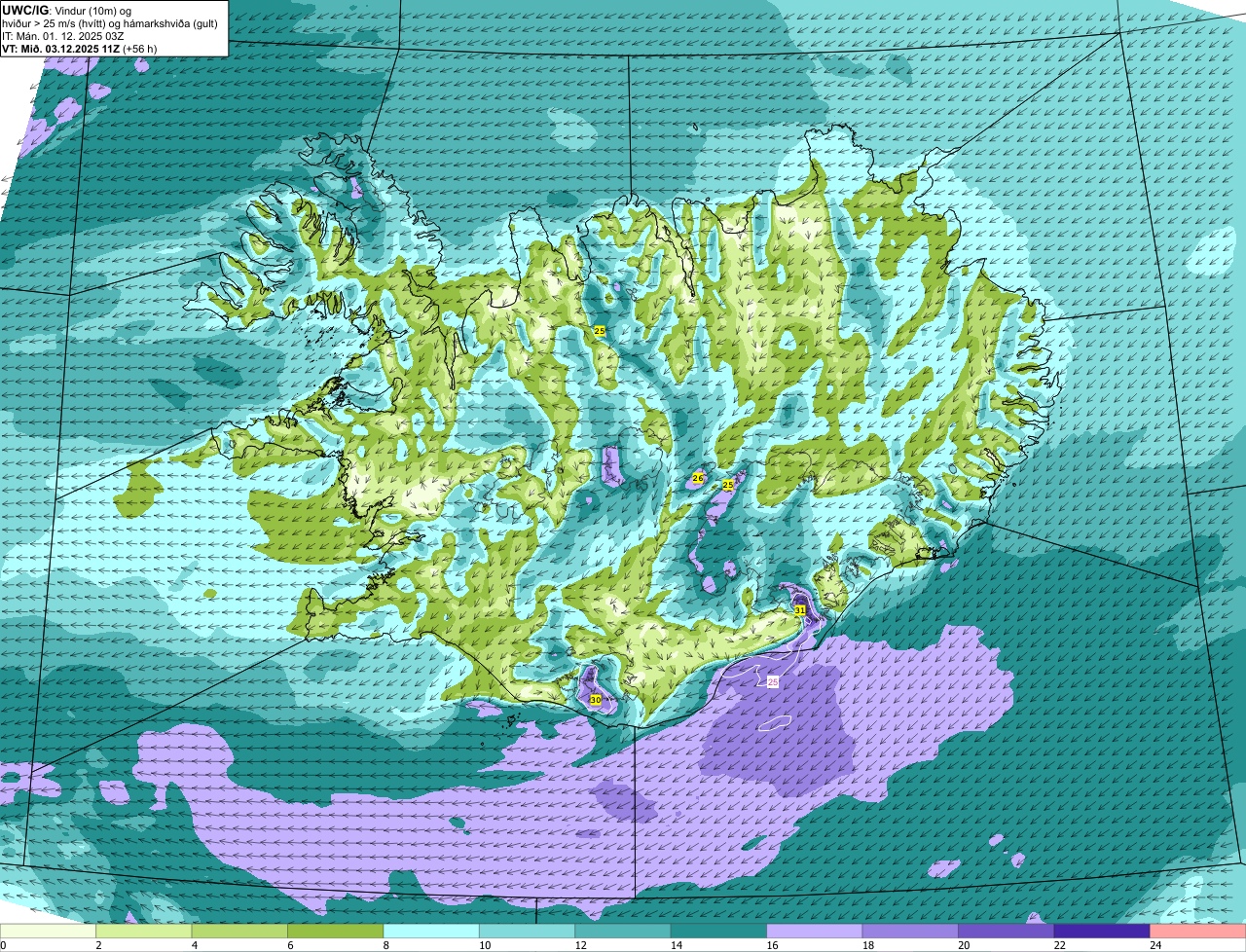Select the 2–4 m/s colour swatch
Image resolution: width=1246 pixels, height=952 pixels.
(144, 931)
